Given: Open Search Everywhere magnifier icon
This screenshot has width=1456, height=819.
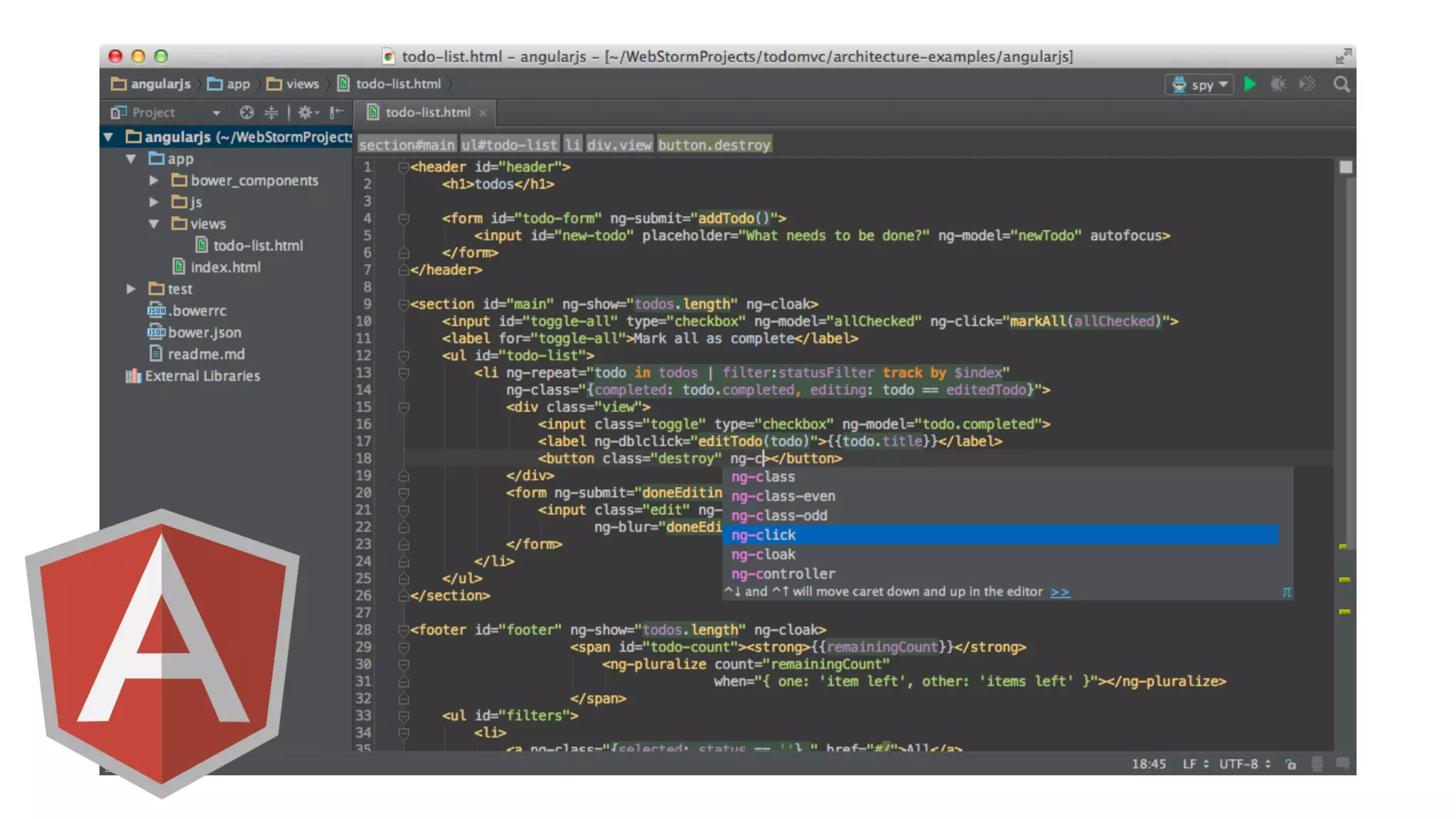Looking at the screenshot, I should click(1342, 85).
